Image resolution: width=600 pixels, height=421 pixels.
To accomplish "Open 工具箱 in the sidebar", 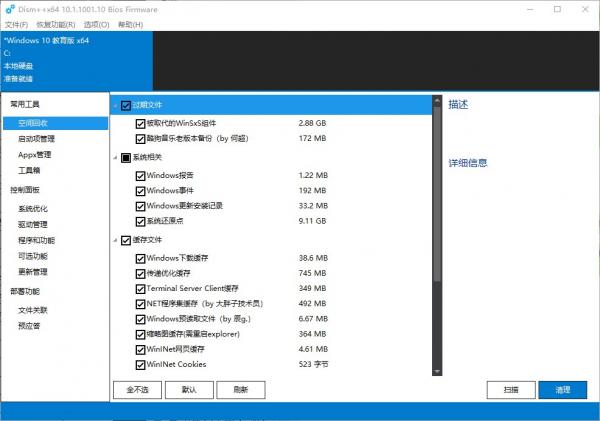I will [29, 170].
